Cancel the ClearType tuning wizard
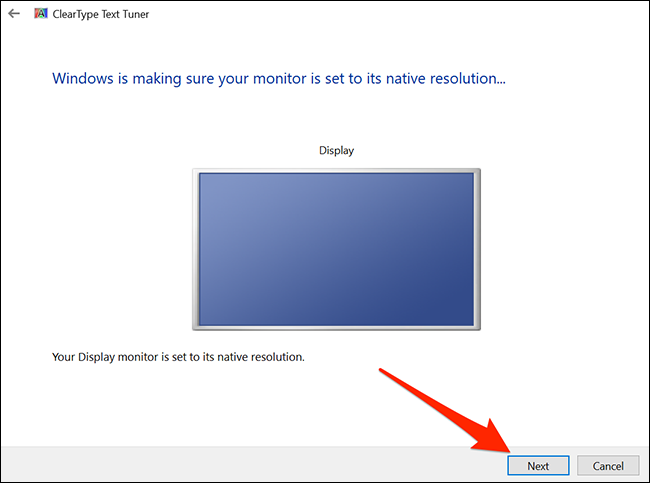The height and width of the screenshot is (483, 650). [x=608, y=466]
